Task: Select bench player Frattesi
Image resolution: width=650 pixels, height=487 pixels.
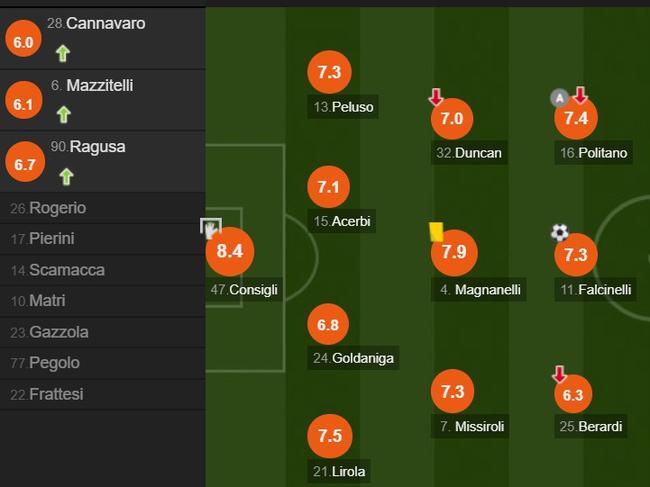Action: (54, 394)
